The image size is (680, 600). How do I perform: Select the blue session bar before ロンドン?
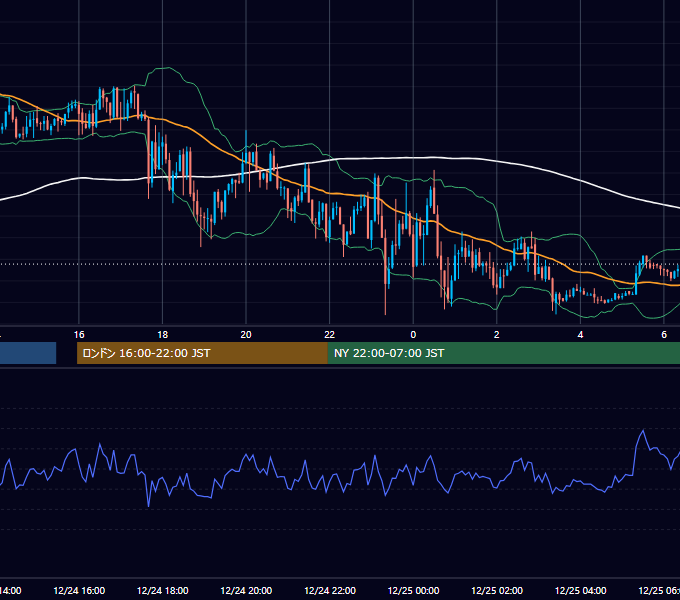click(x=28, y=353)
